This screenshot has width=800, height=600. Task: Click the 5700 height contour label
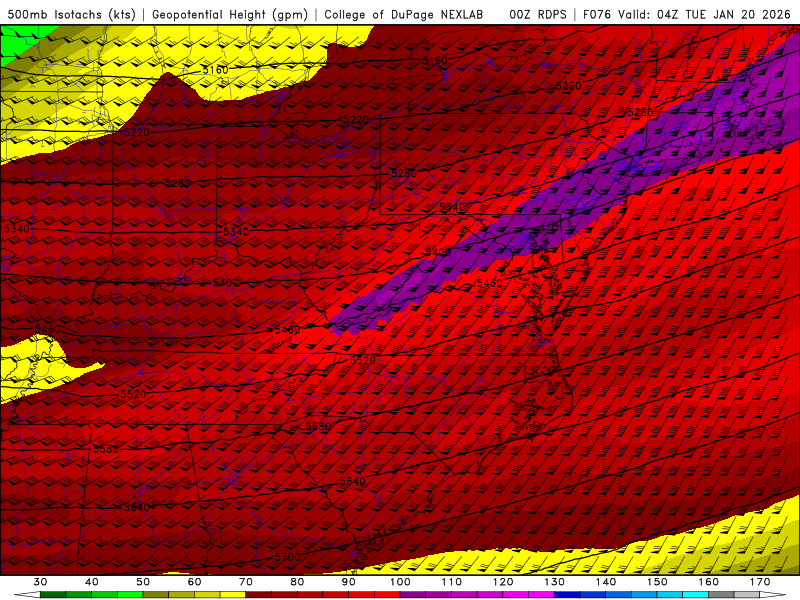287,557
